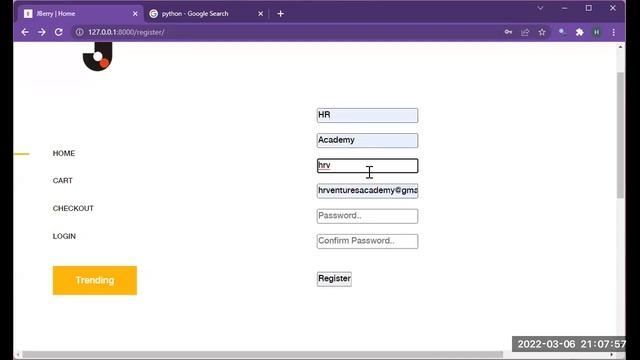640x360 pixels.
Task: Open a new browser tab
Action: [x=280, y=13]
